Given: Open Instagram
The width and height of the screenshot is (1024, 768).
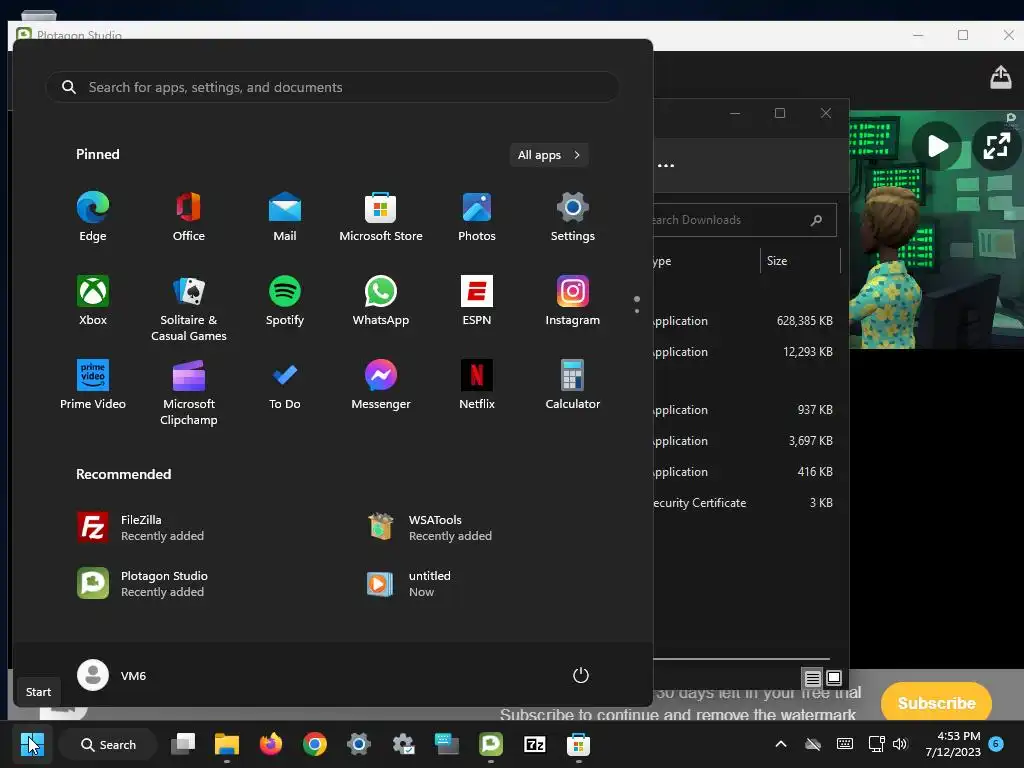Looking at the screenshot, I should [573, 301].
